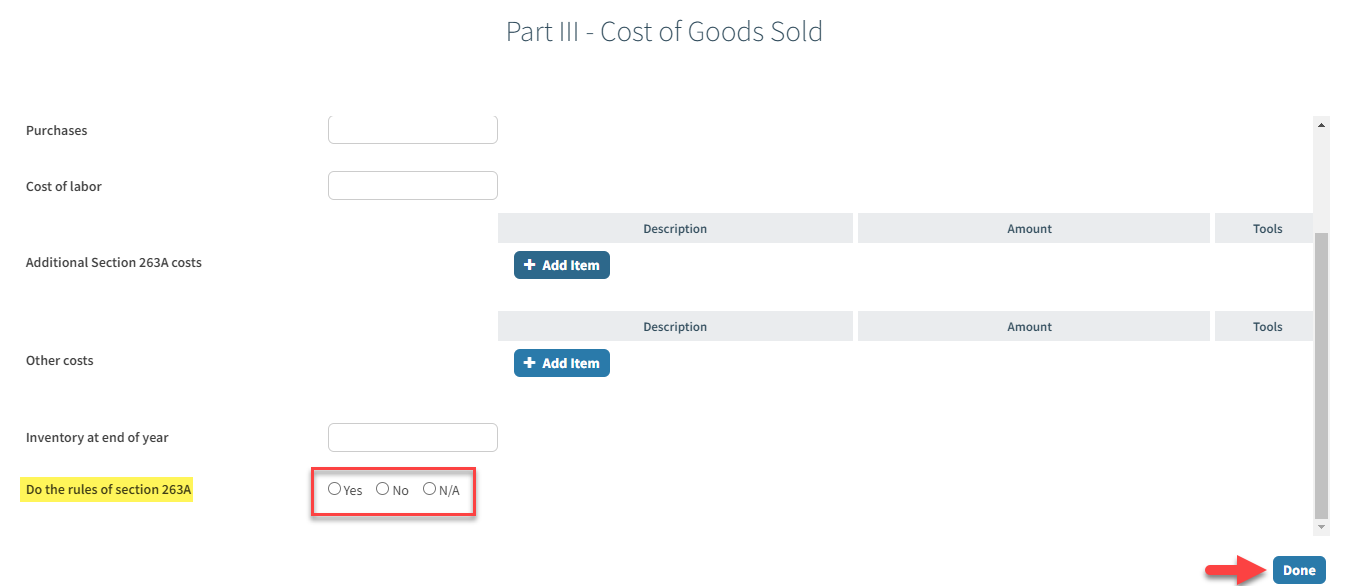Viewport: 1354px width, 586px height.
Task: Click plus icon in Section 263A Add Item
Action: [530, 265]
